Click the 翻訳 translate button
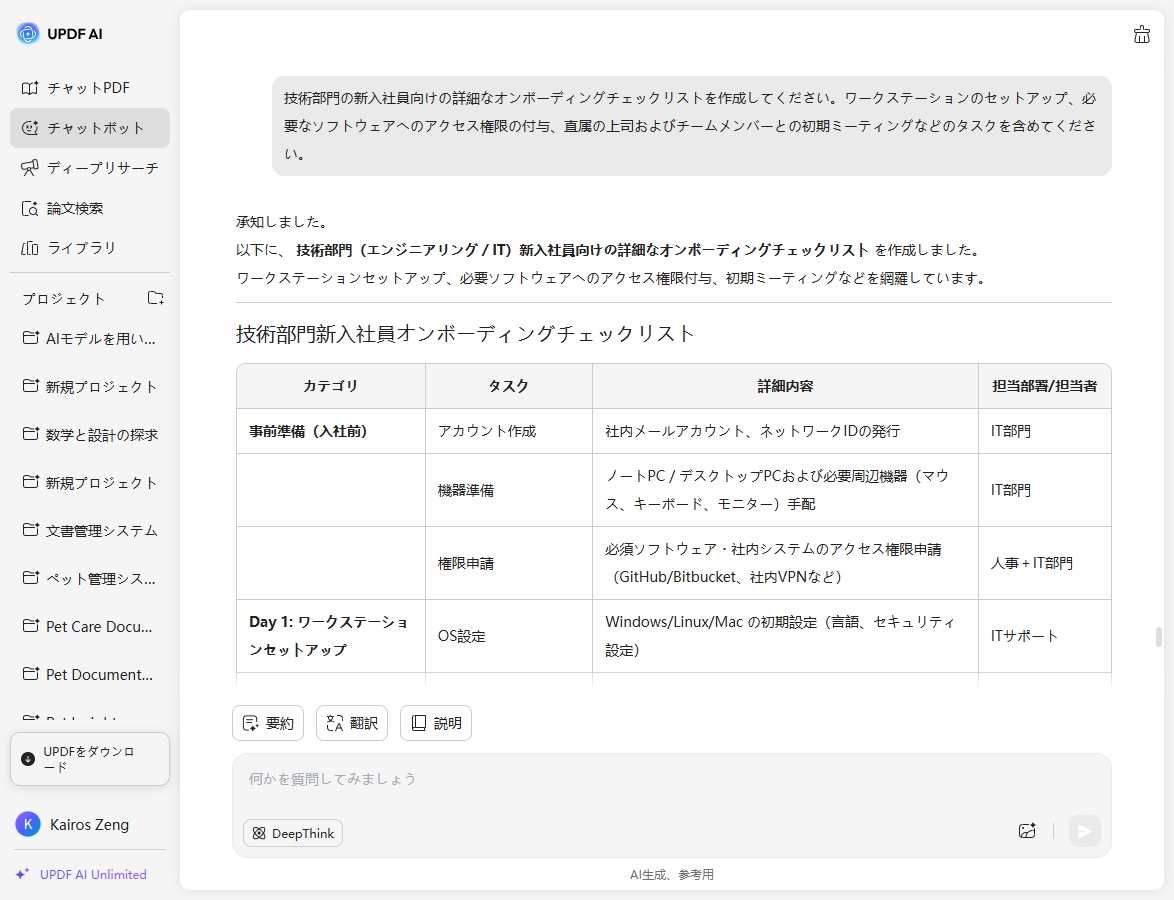 [352, 723]
